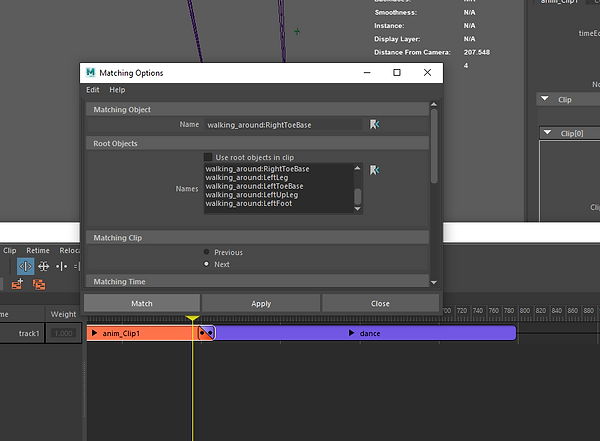Select the dance clip on track1

pyautogui.click(x=365, y=333)
